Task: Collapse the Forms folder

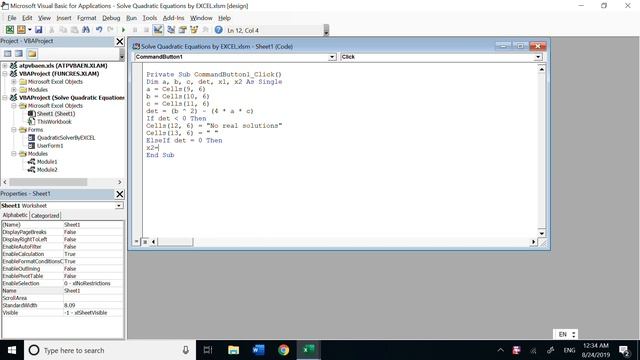Action: click(14, 129)
